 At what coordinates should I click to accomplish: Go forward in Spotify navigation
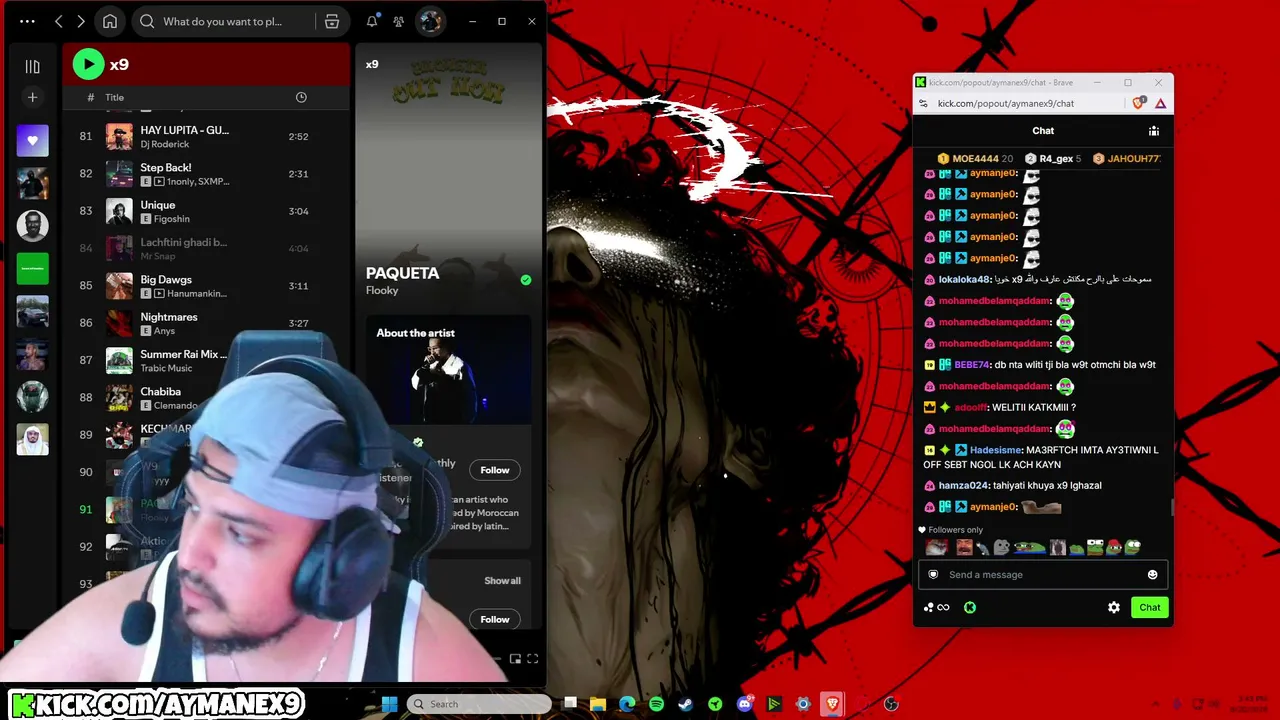pos(81,21)
